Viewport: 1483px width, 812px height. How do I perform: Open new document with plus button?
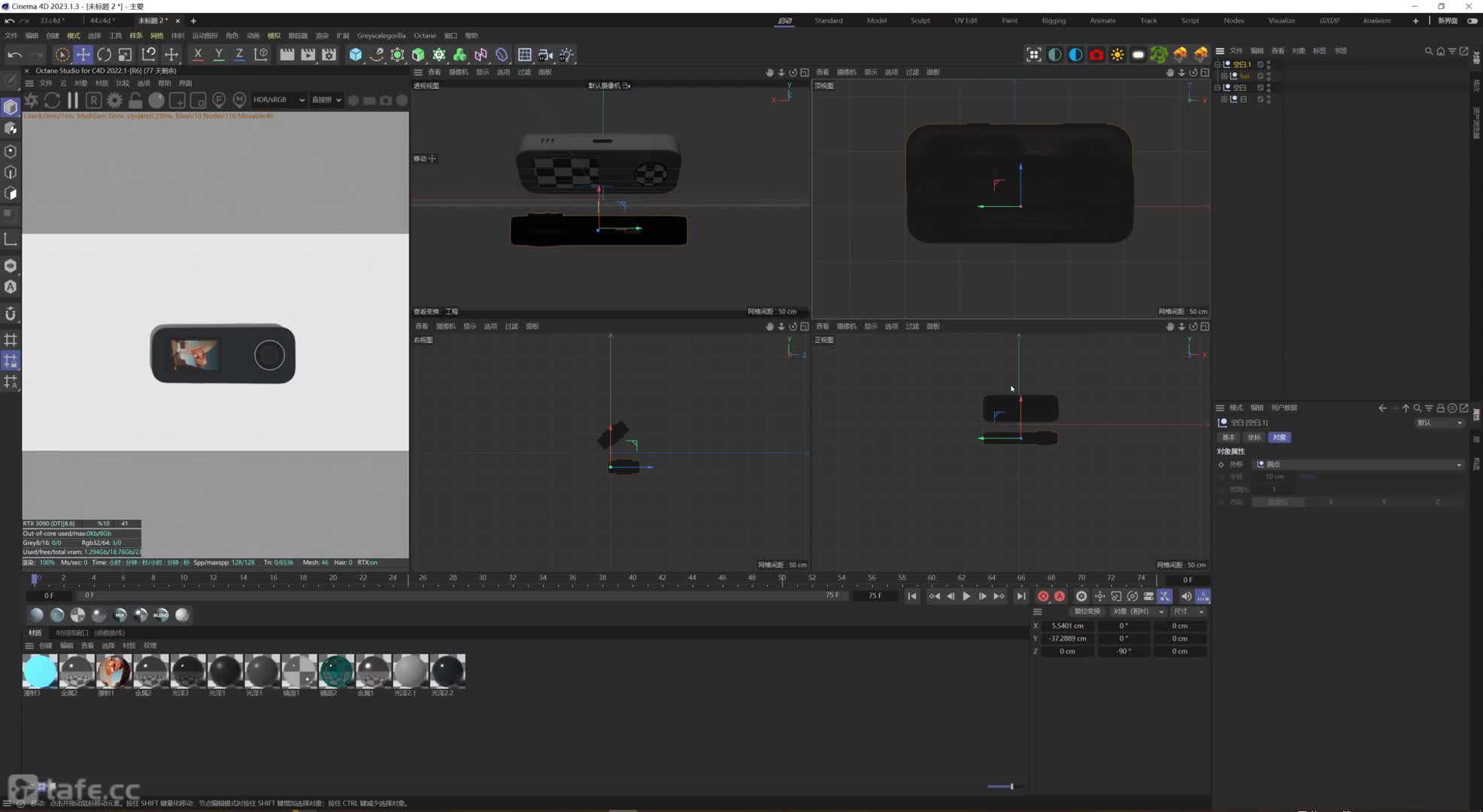(x=193, y=20)
